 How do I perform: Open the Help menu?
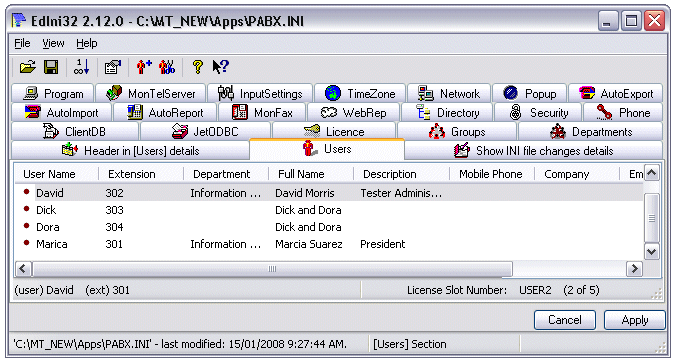(x=87, y=44)
